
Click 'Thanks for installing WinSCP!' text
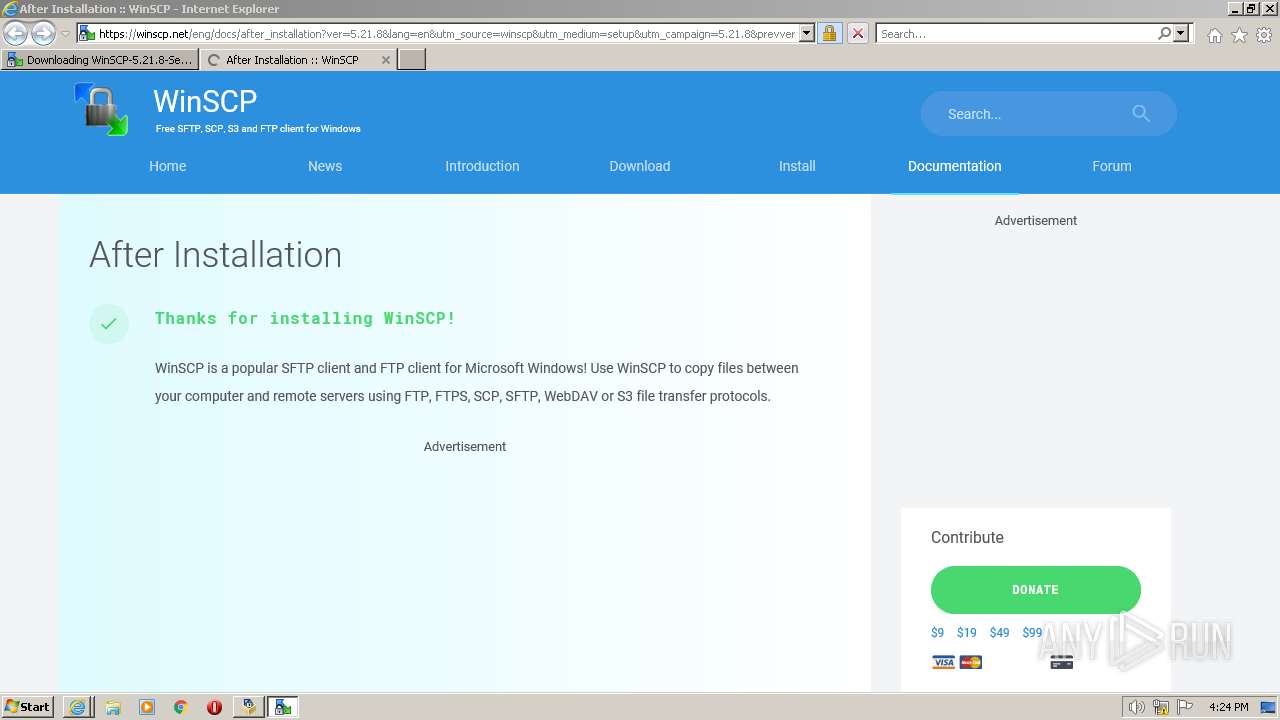coord(305,318)
